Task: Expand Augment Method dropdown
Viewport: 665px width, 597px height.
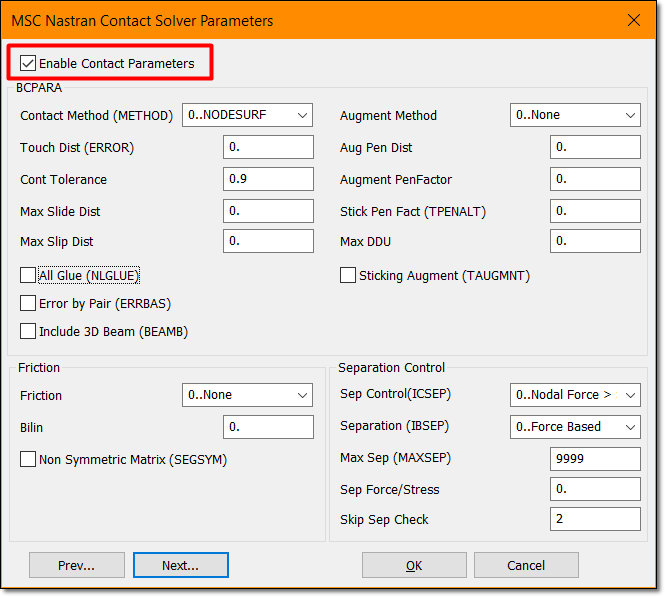Action: (575, 115)
